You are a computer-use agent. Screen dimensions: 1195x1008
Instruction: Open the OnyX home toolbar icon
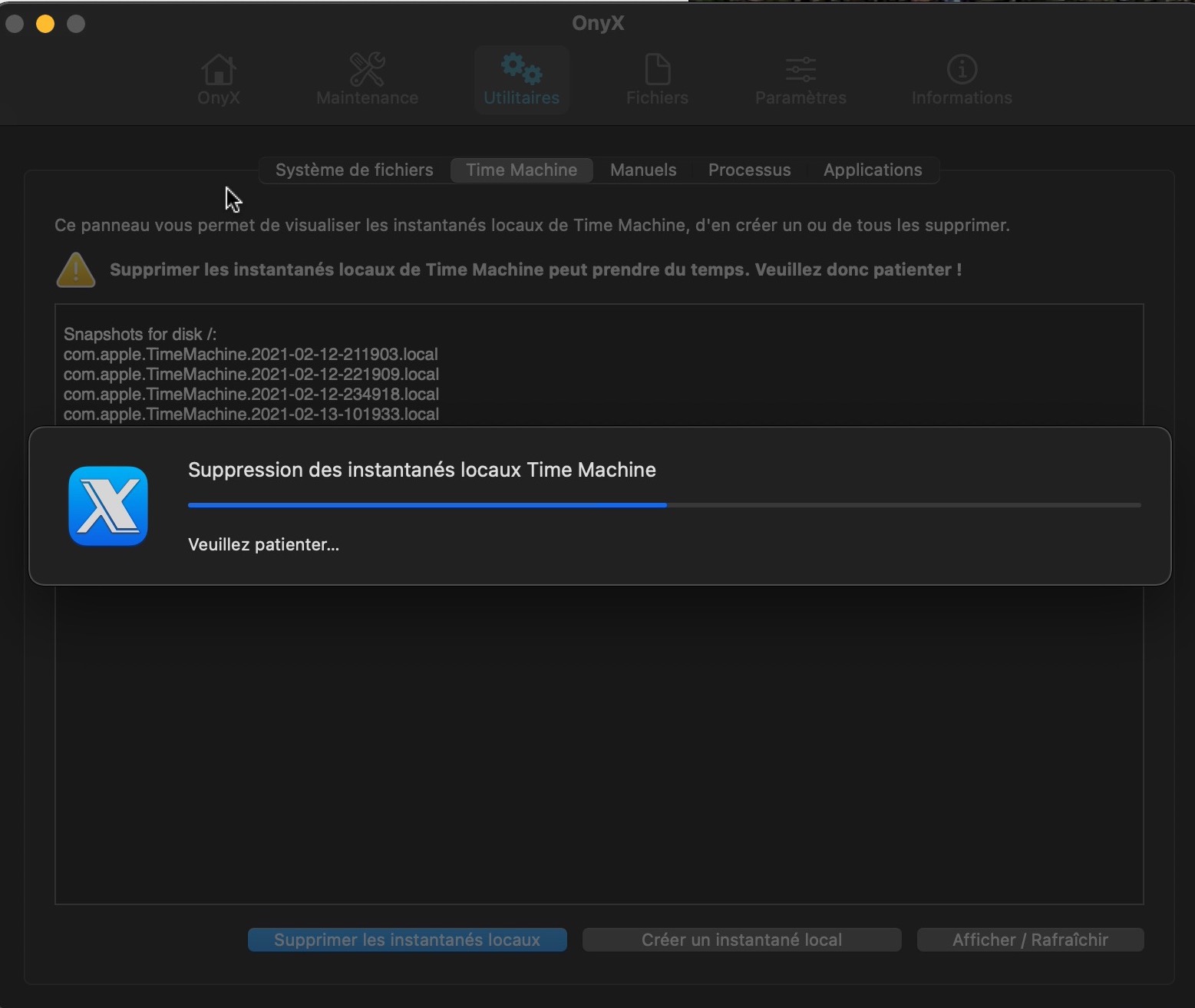click(x=219, y=80)
